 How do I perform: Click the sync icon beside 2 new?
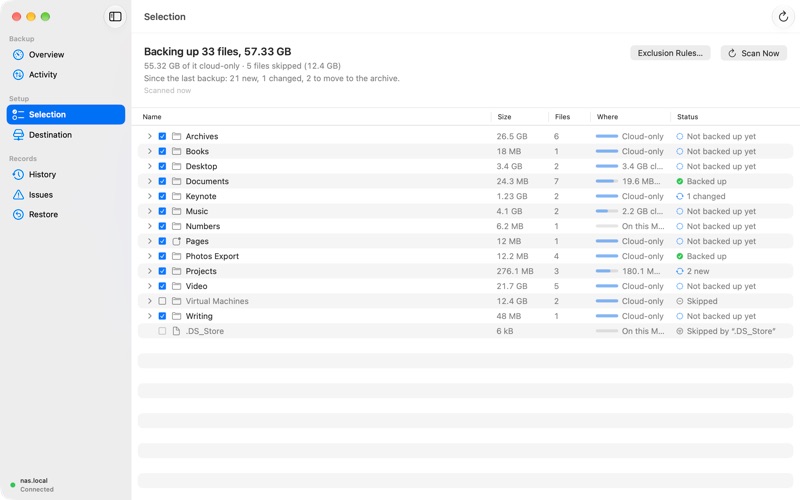pos(680,271)
